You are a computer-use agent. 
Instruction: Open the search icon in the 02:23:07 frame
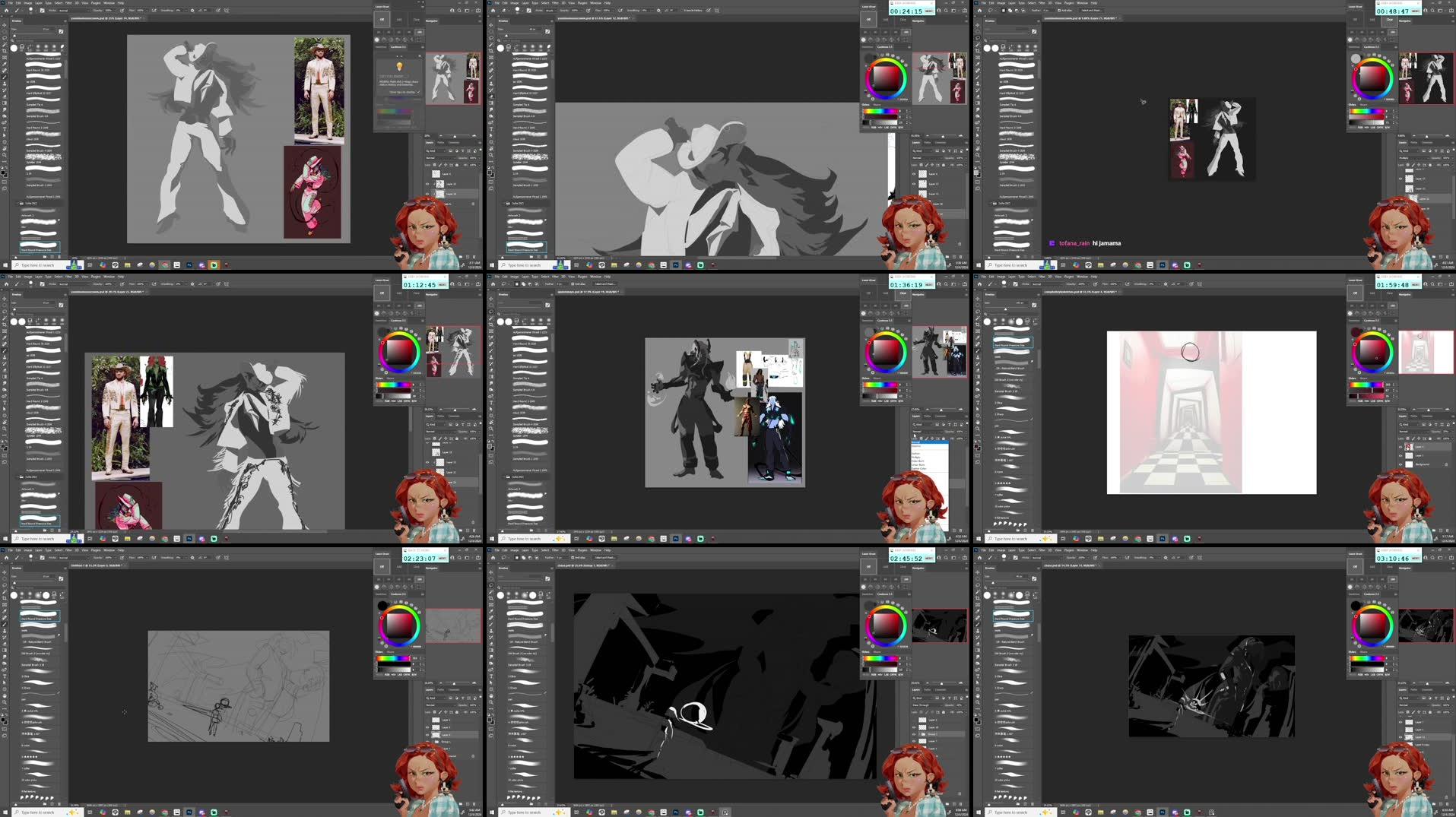point(460,558)
